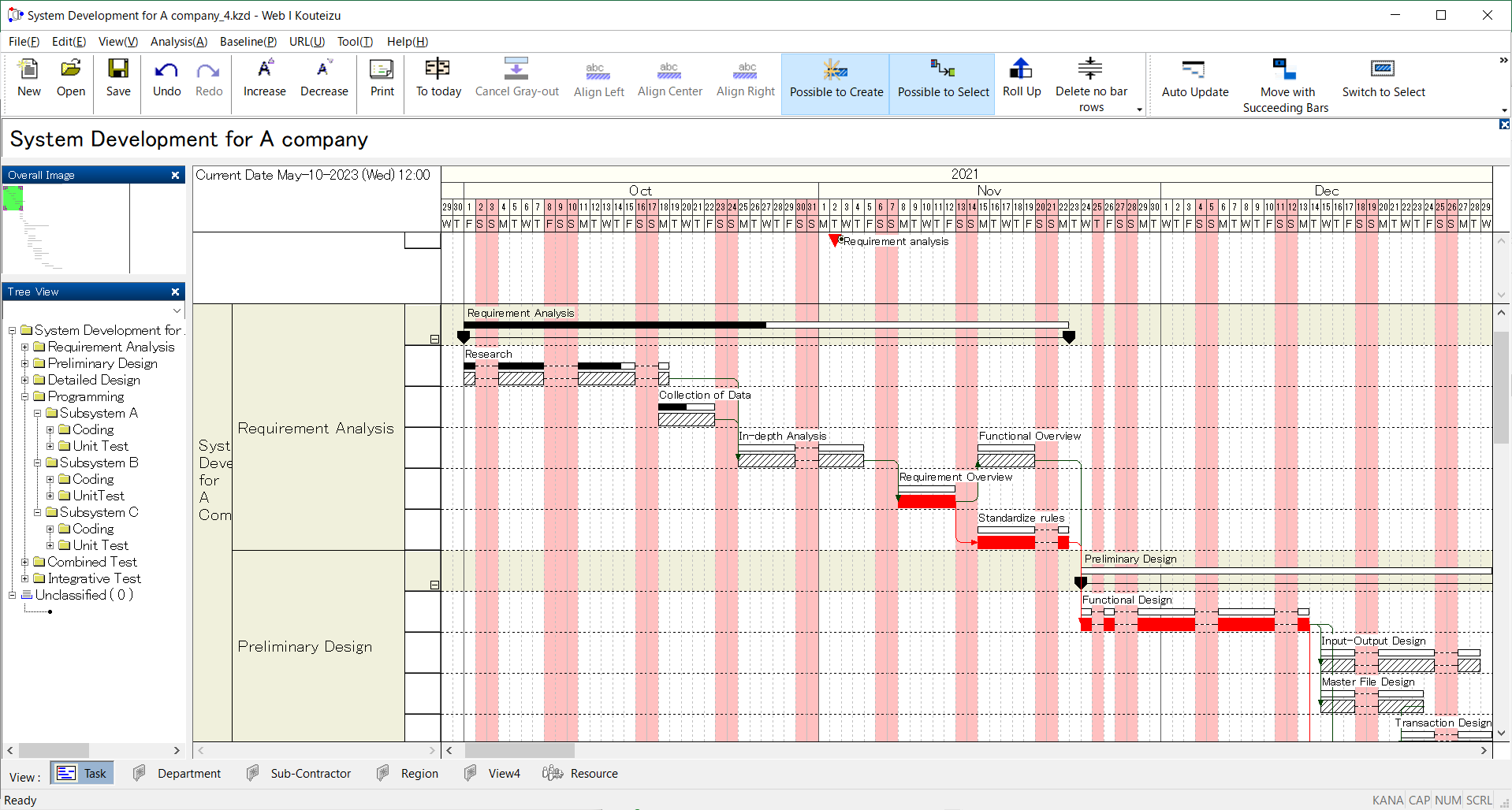
Task: Toggle Possible to Select mode
Action: click(943, 84)
